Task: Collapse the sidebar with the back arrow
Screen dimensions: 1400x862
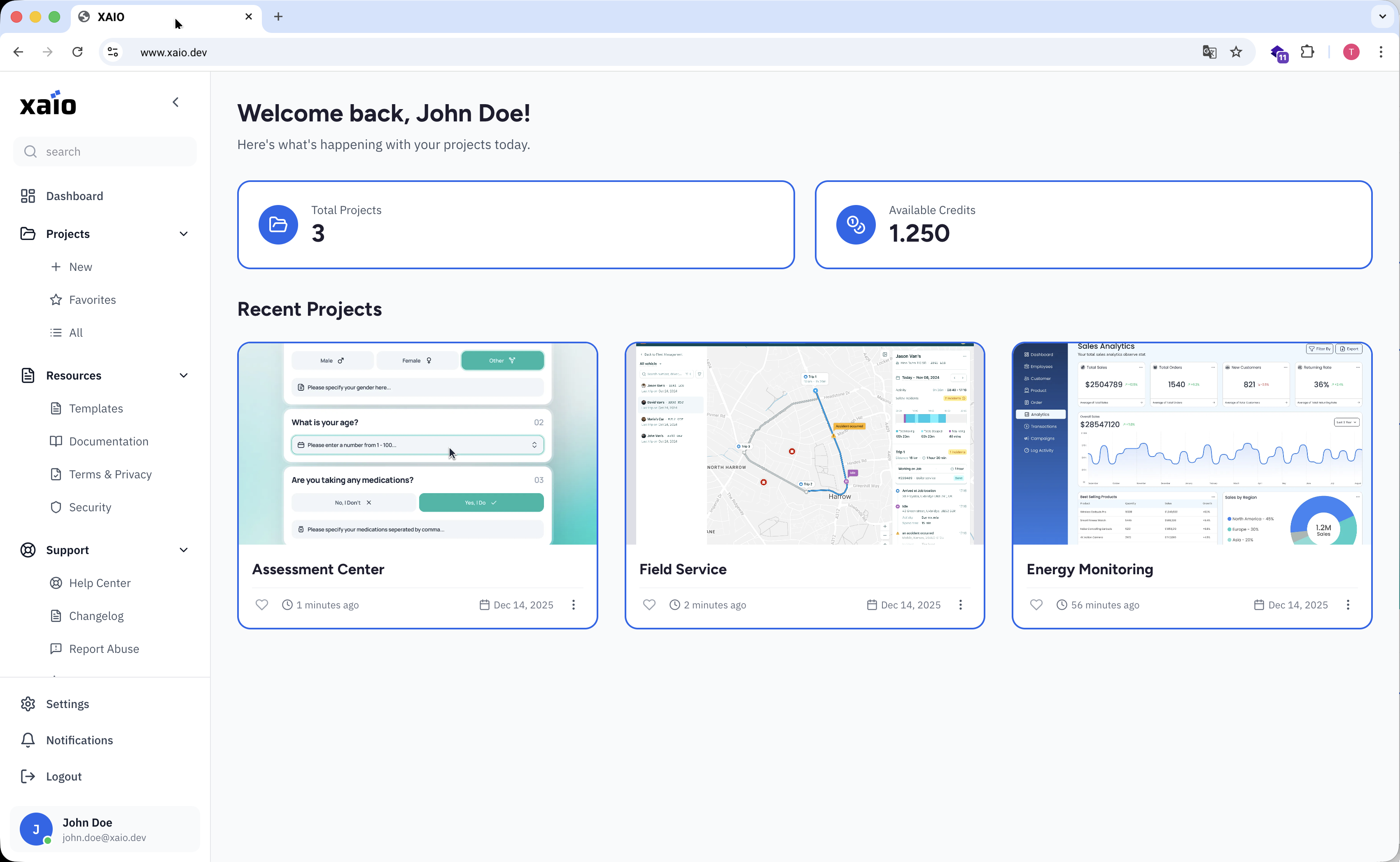Action: tap(176, 102)
